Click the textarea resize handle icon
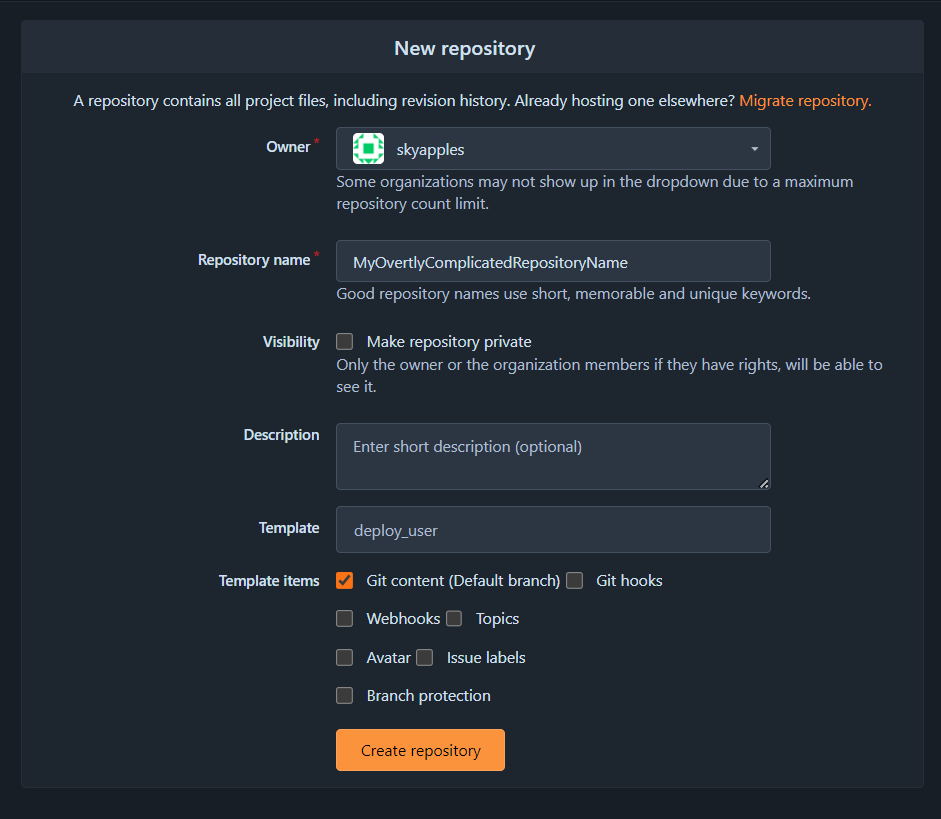941x819 pixels. (763, 483)
